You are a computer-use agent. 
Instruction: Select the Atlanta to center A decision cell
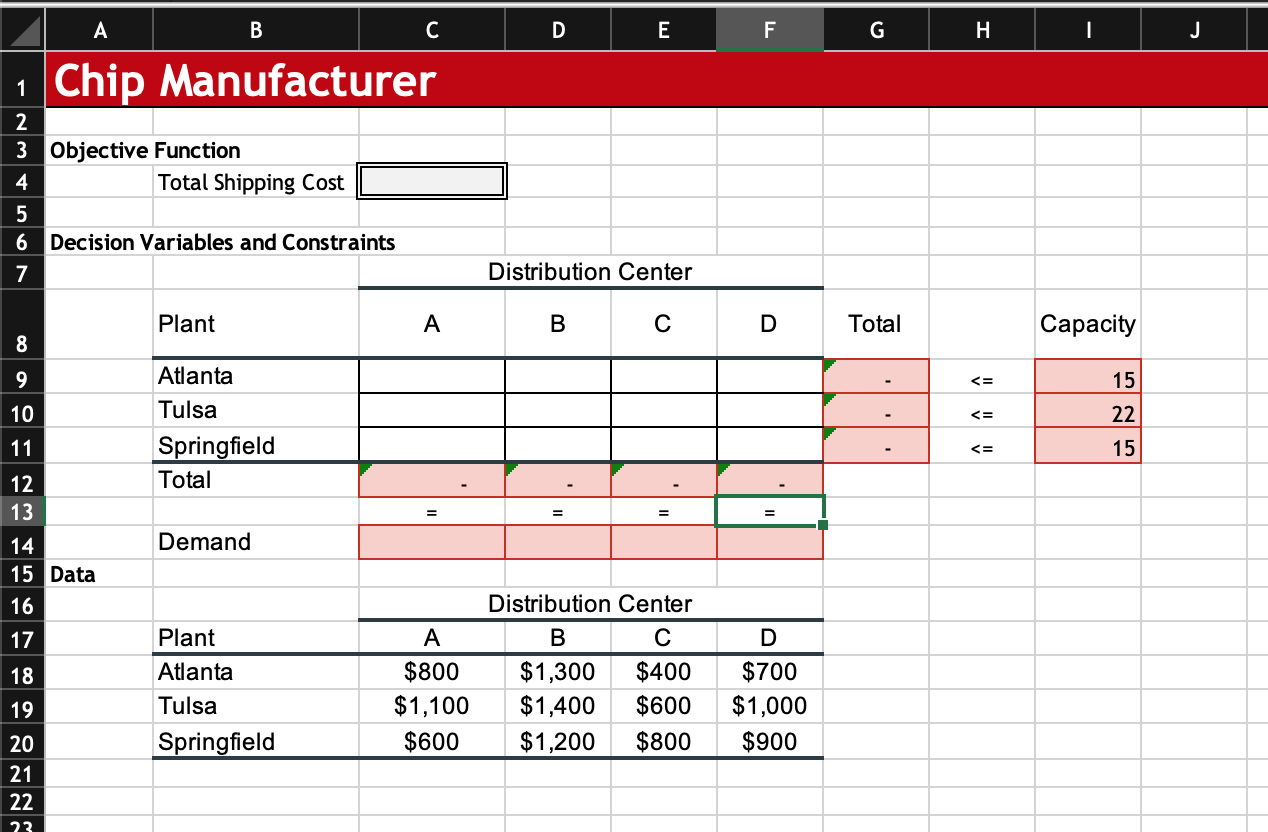tap(432, 377)
